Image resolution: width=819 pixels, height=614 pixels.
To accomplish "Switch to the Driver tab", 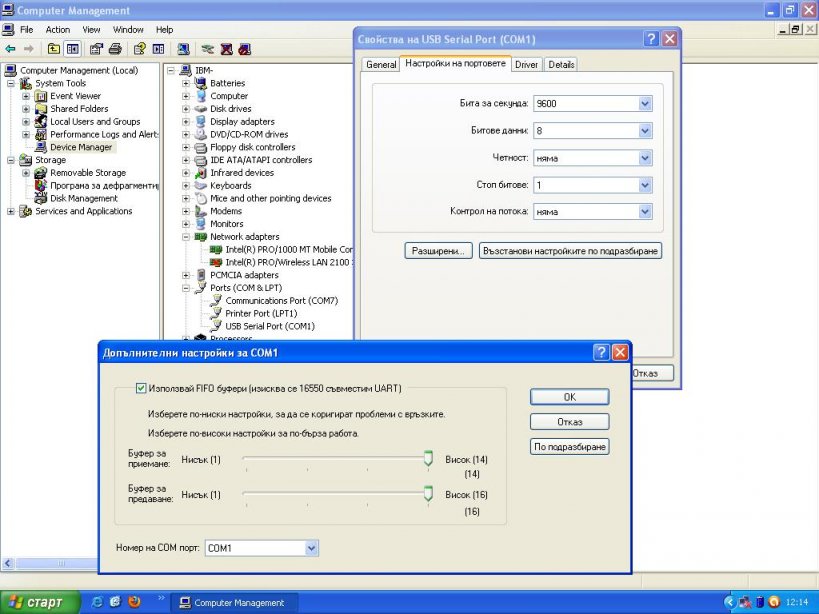I will tap(526, 64).
